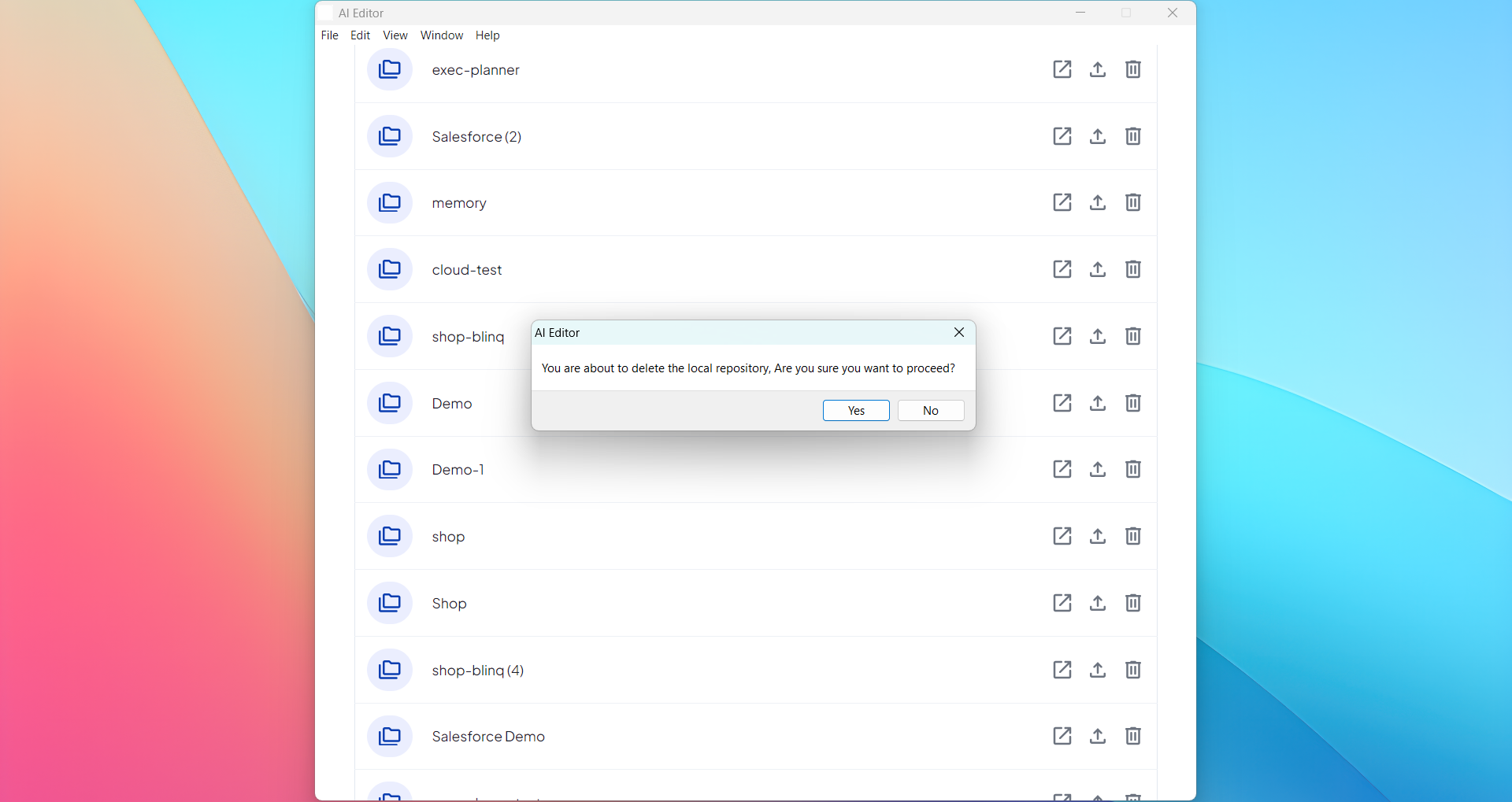Open the View menu
Screen dimensions: 1512x802
pos(395,35)
